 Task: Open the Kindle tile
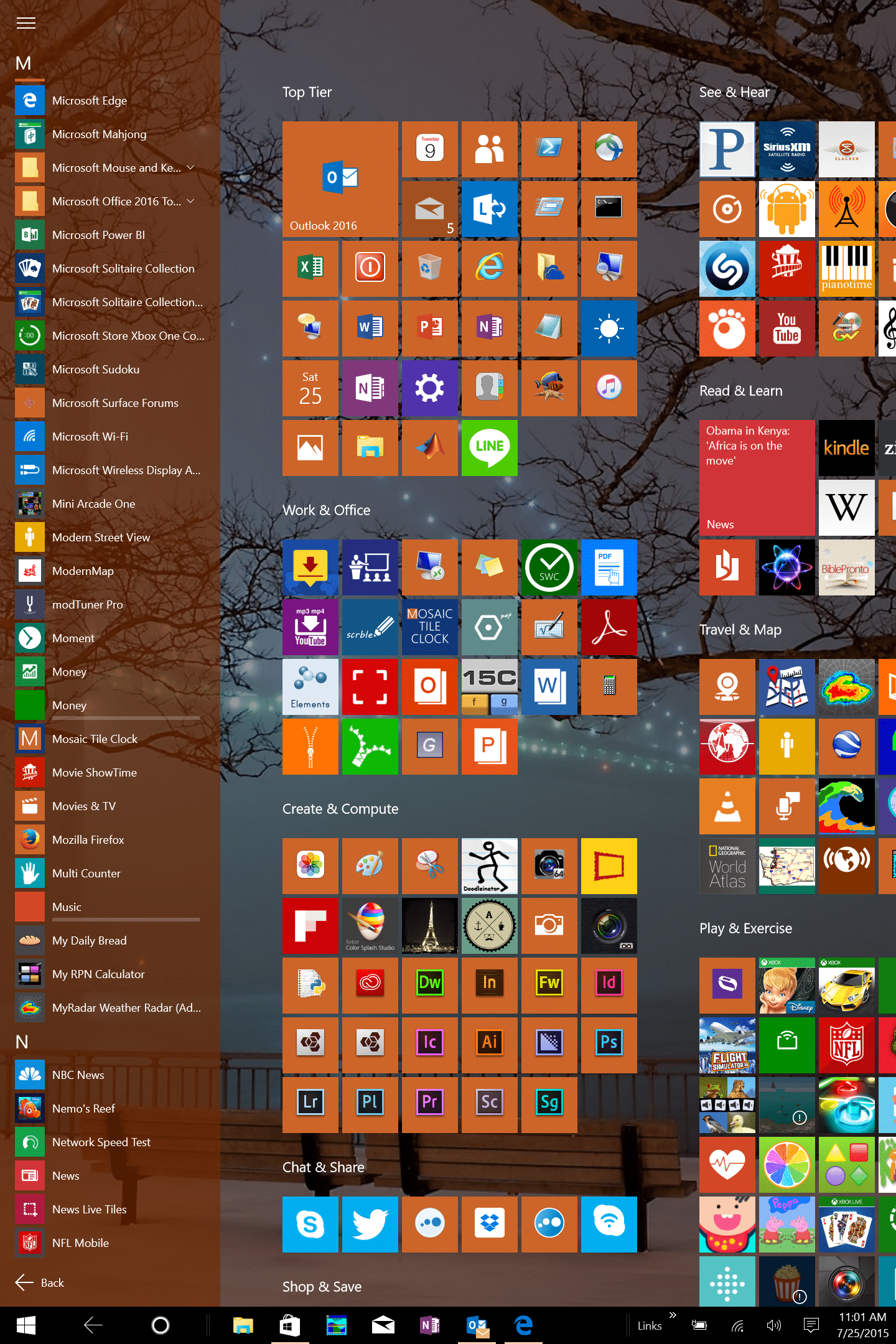coord(847,448)
